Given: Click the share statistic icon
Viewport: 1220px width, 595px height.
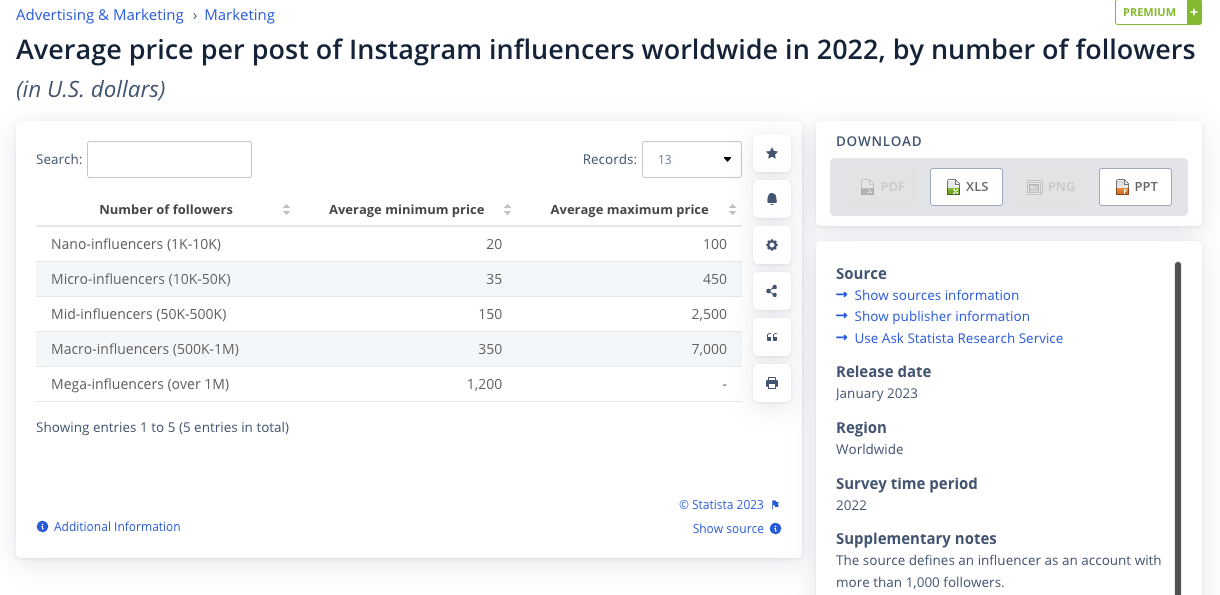Looking at the screenshot, I should click(x=772, y=291).
